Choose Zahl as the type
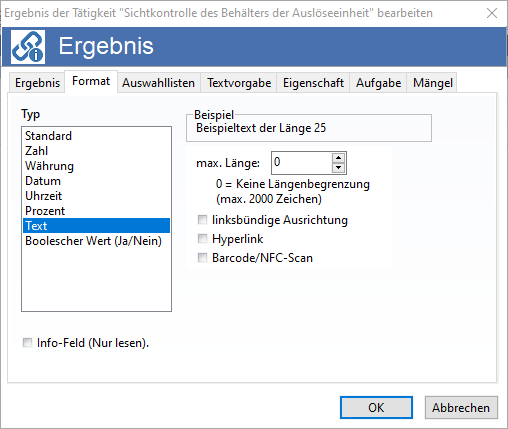This screenshot has width=508, height=429. (96, 151)
